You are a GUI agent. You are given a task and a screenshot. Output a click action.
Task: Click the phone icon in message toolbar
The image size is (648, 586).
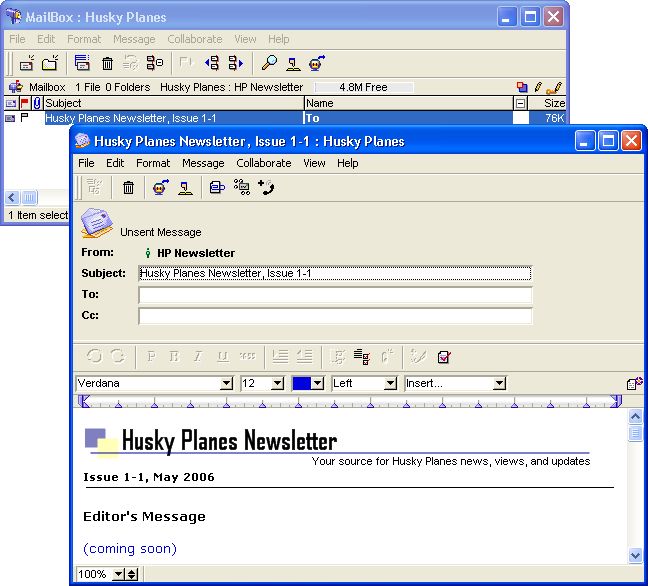tap(266, 187)
